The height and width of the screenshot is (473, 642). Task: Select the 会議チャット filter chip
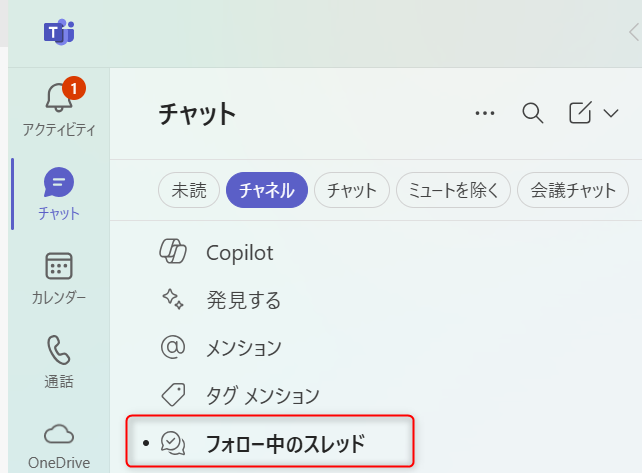573,190
